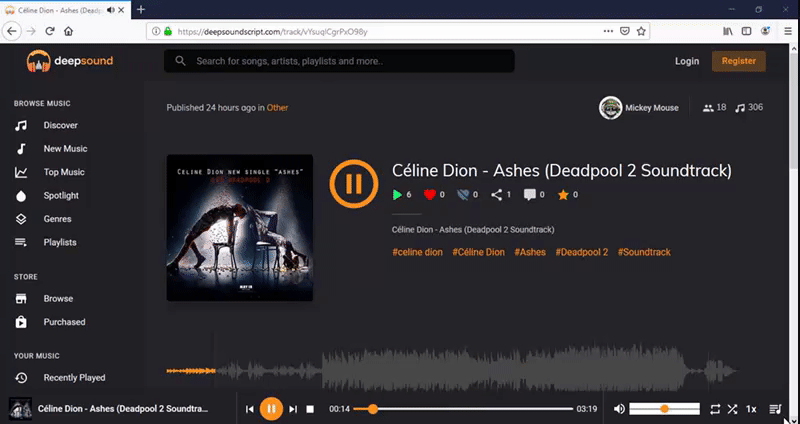Share the track via share icon
This screenshot has width=800, height=424.
(x=496, y=194)
